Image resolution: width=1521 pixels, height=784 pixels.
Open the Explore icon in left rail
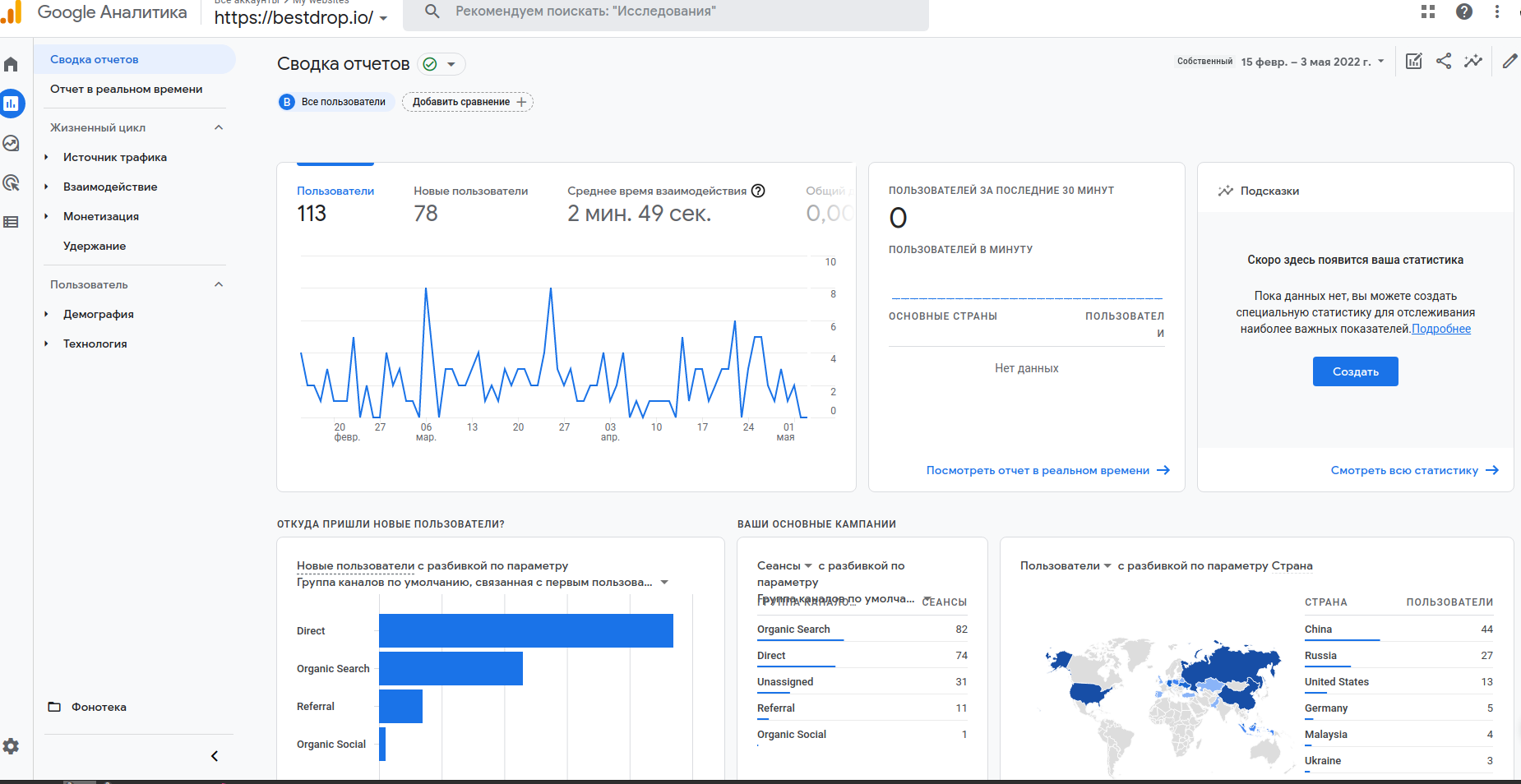click(12, 143)
